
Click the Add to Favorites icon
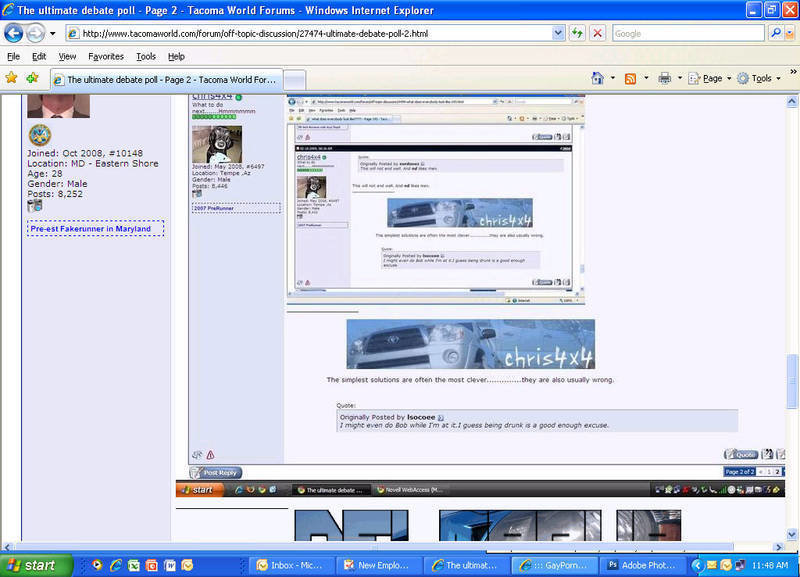pyautogui.click(x=33, y=78)
